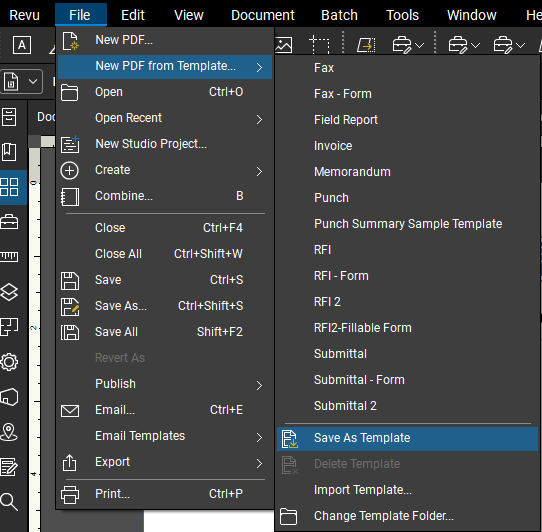Open the first tool chest dropdown arrow
This screenshot has width=542, height=532.
coord(420,45)
